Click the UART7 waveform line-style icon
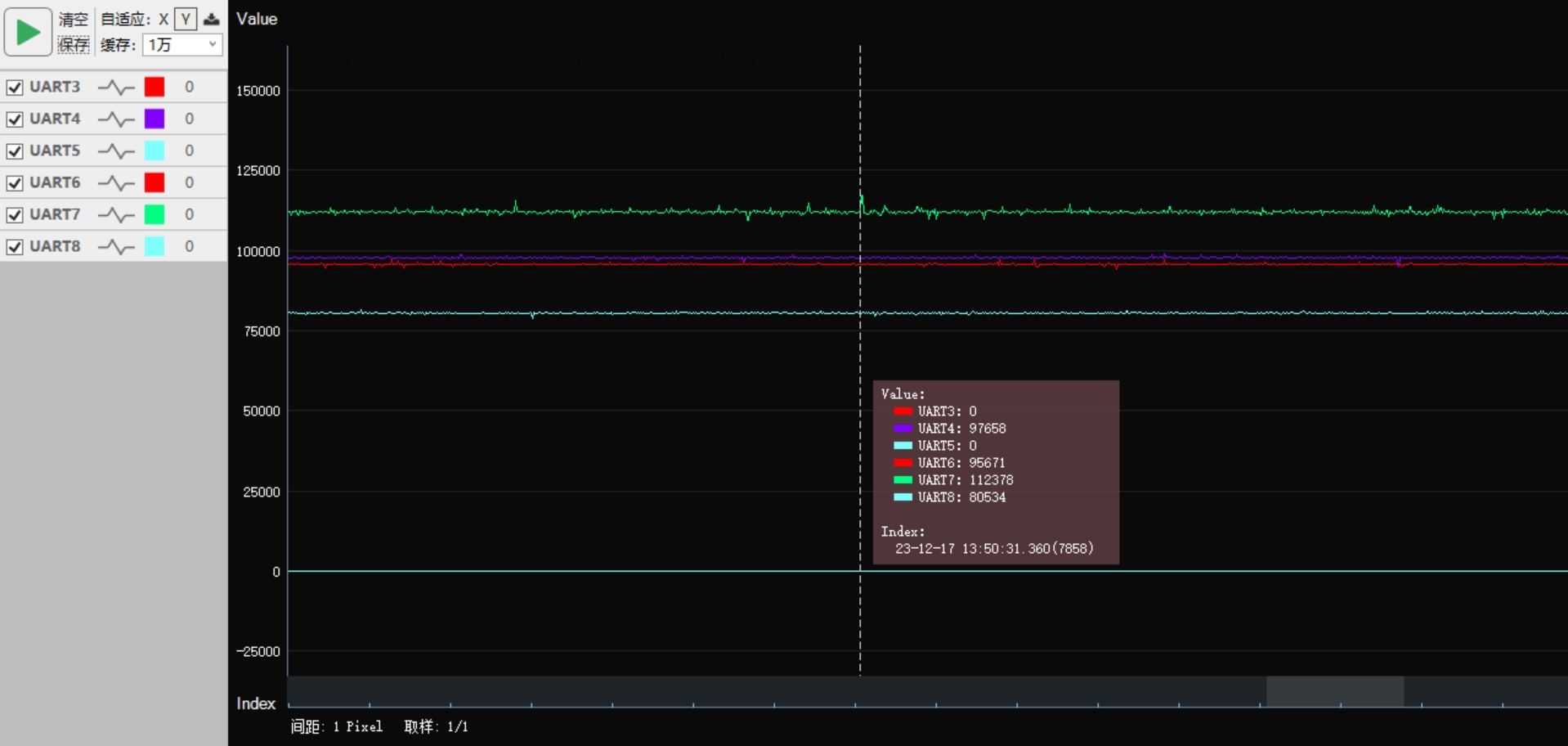This screenshot has height=746, width=1568. (116, 214)
